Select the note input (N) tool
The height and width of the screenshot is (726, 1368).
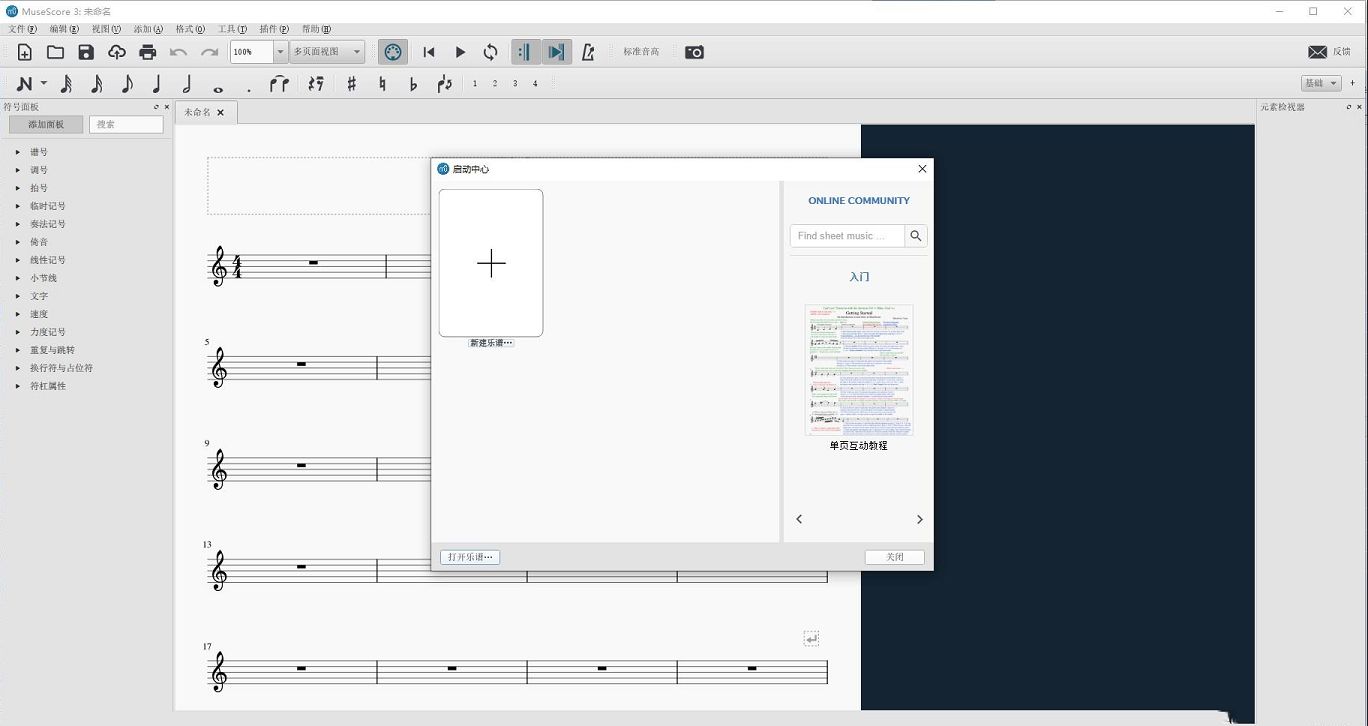click(24, 83)
